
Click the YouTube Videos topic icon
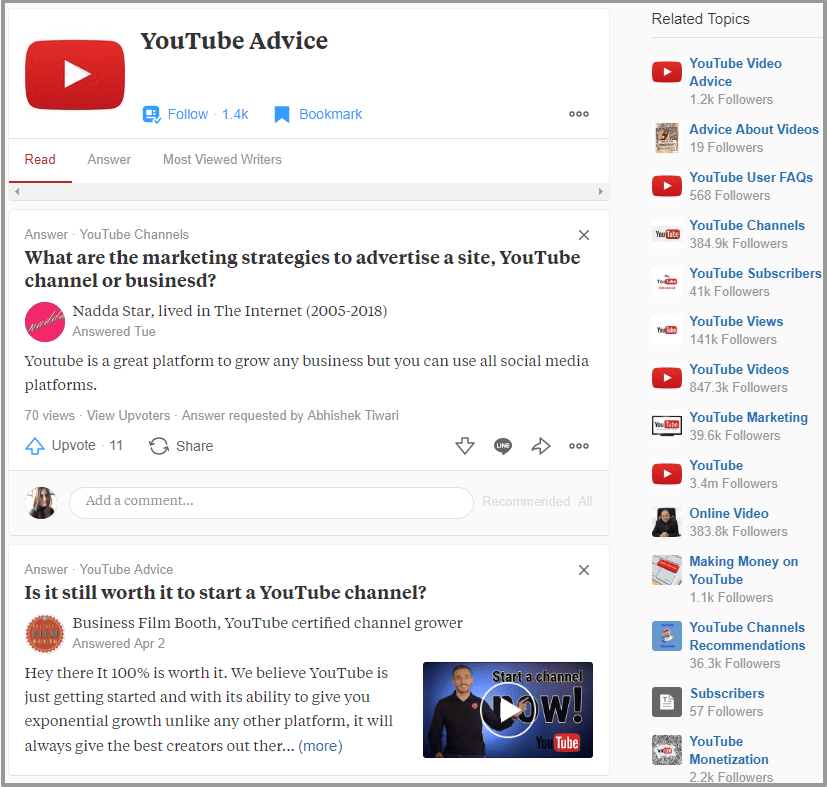point(667,378)
